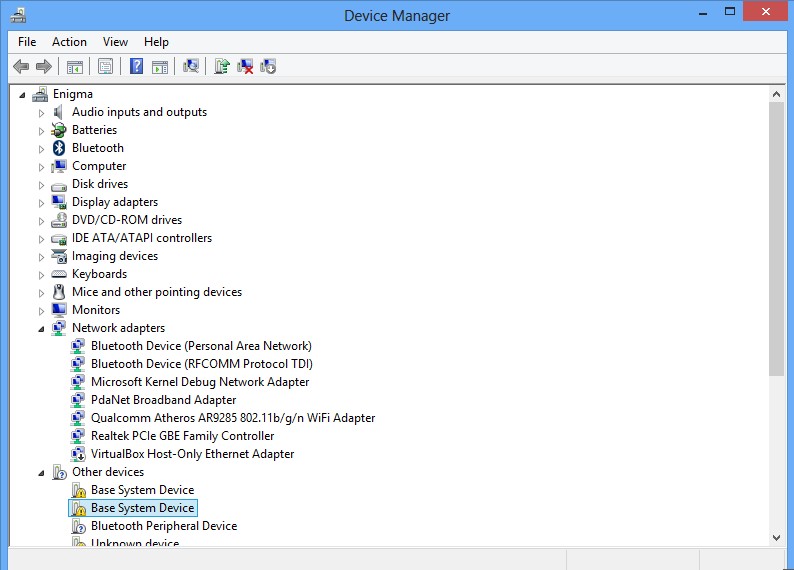Select Bluetooth Peripheral Device entry

point(163,526)
